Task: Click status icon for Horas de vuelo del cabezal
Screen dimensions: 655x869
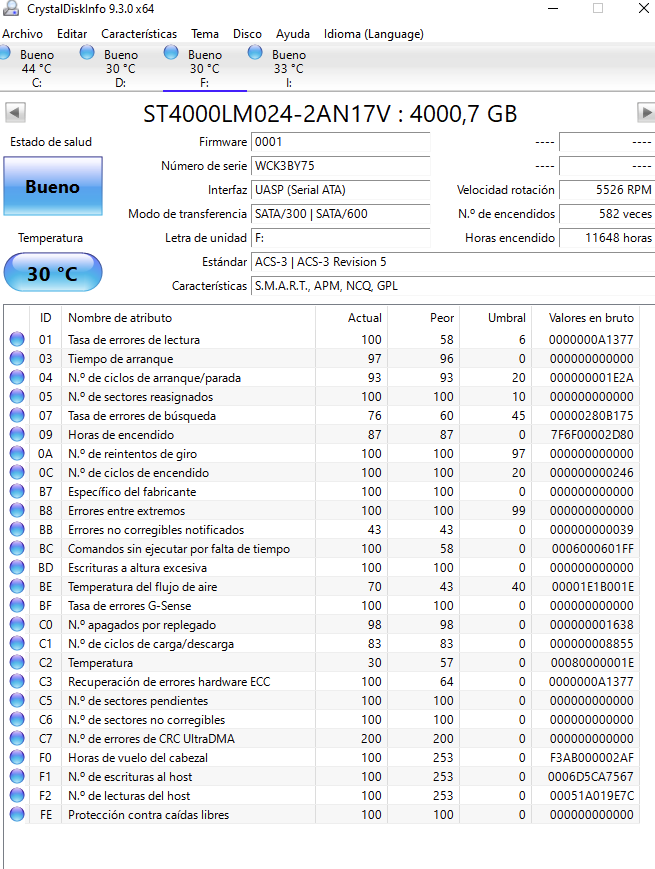Action: pos(17,757)
